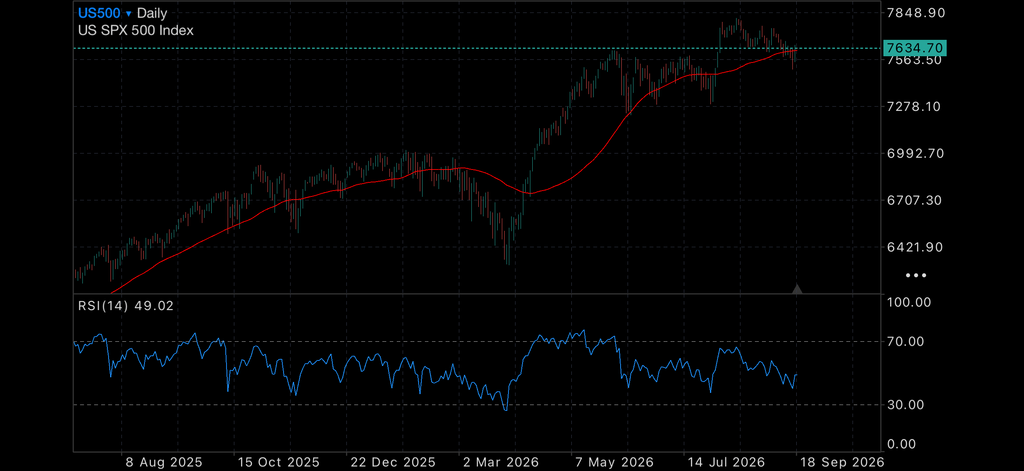The height and width of the screenshot is (471, 1024).
Task: Open the US500 symbol dropdown arrow
Action: pyautogui.click(x=129, y=14)
